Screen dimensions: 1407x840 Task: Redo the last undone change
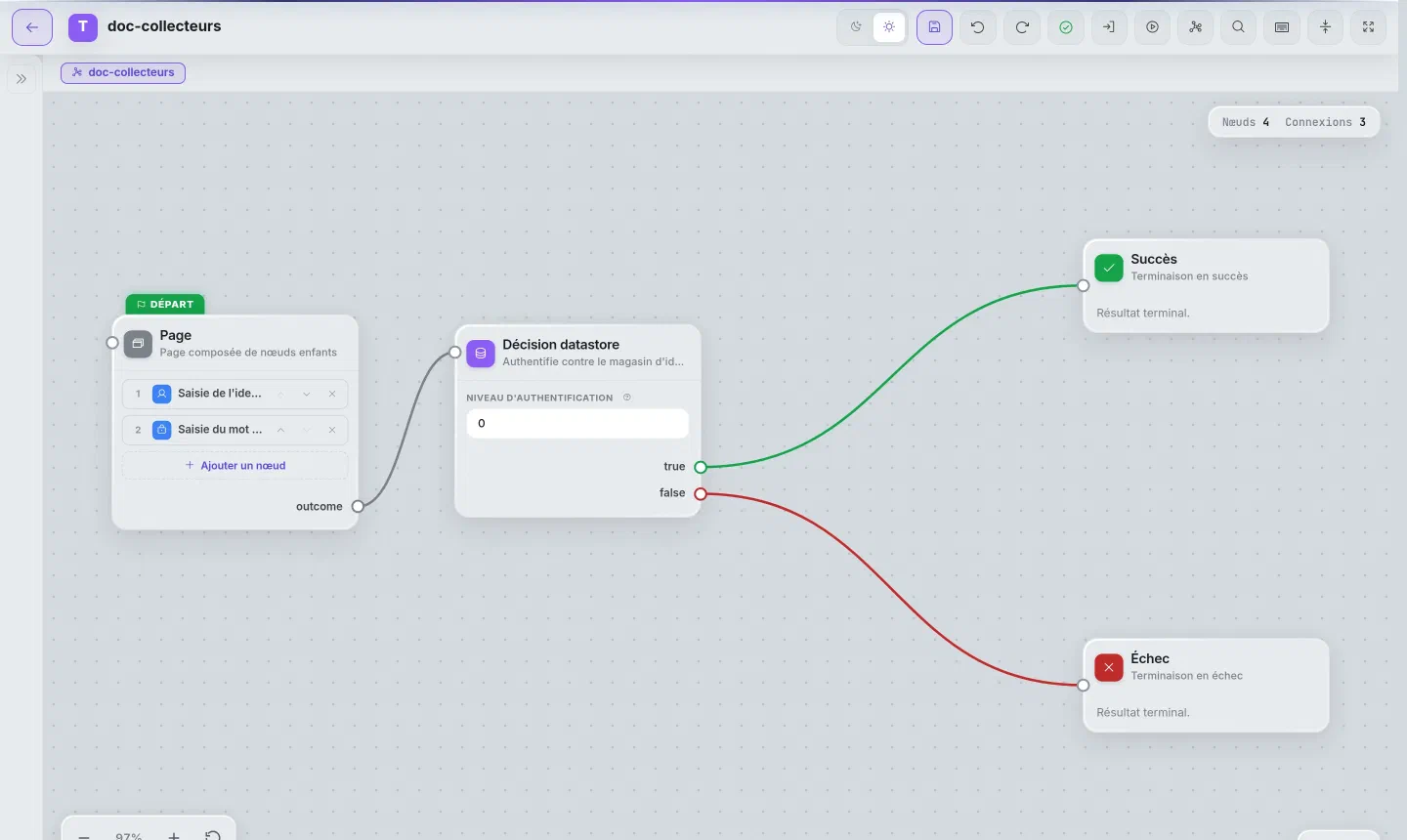(x=1022, y=27)
